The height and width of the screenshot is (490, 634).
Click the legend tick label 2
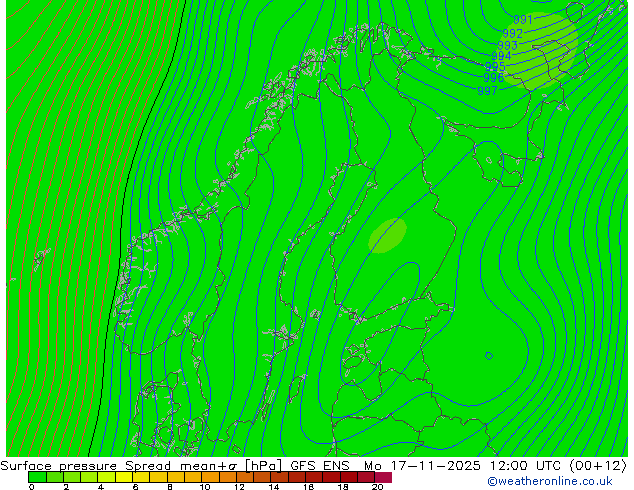click(x=66, y=487)
